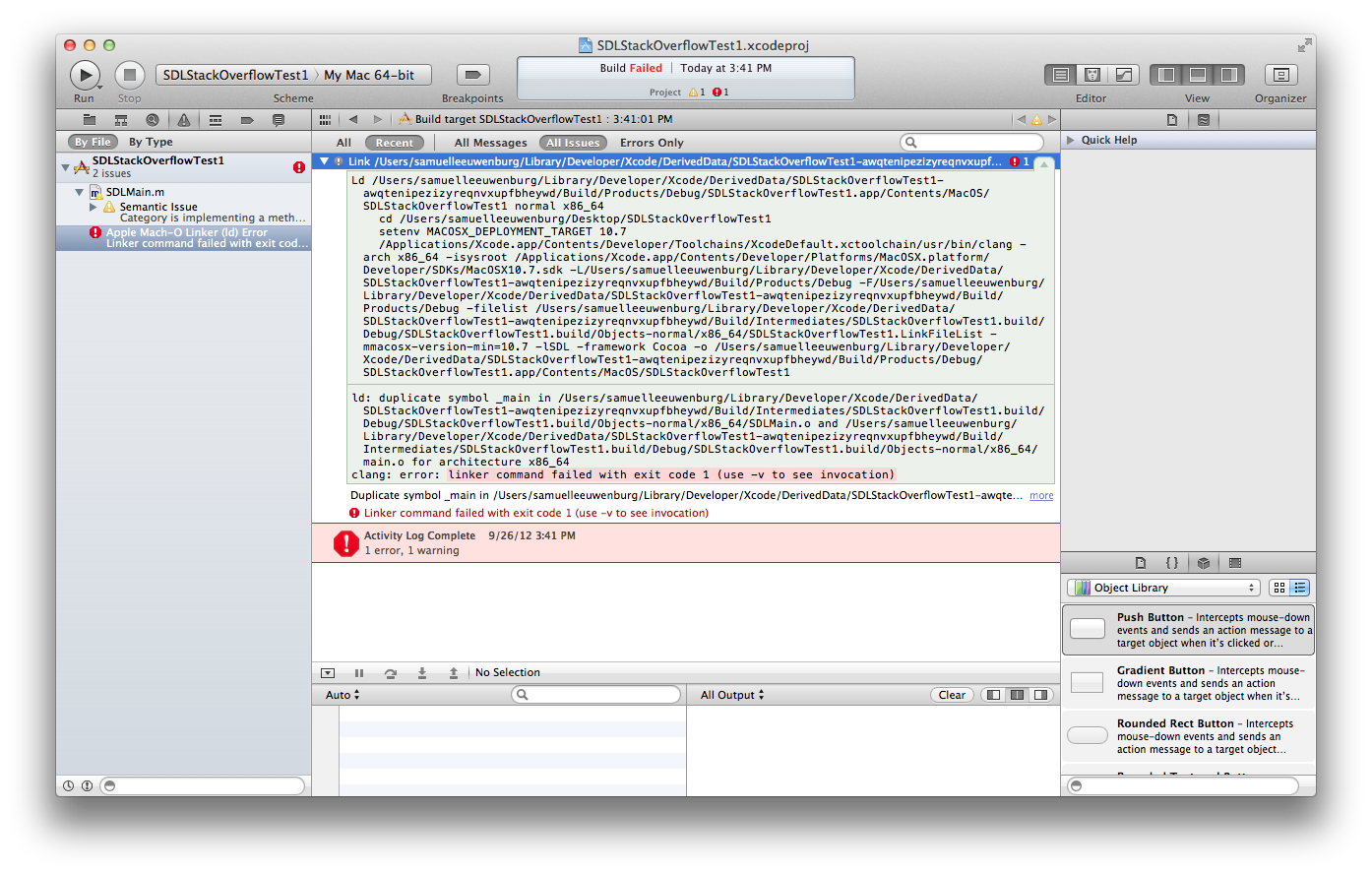The height and width of the screenshot is (874, 1372).
Task: Select the Object library cube icon
Action: click(x=1204, y=563)
